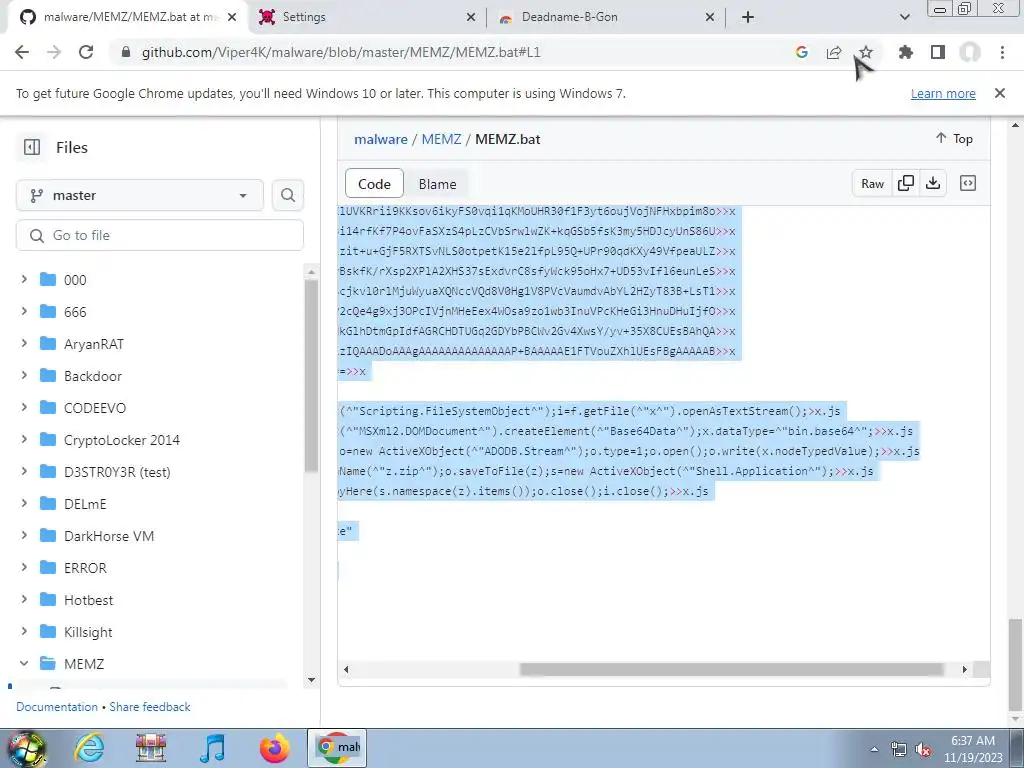Switch to the Settings tab
The height and width of the screenshot is (768, 1024).
(x=366, y=17)
